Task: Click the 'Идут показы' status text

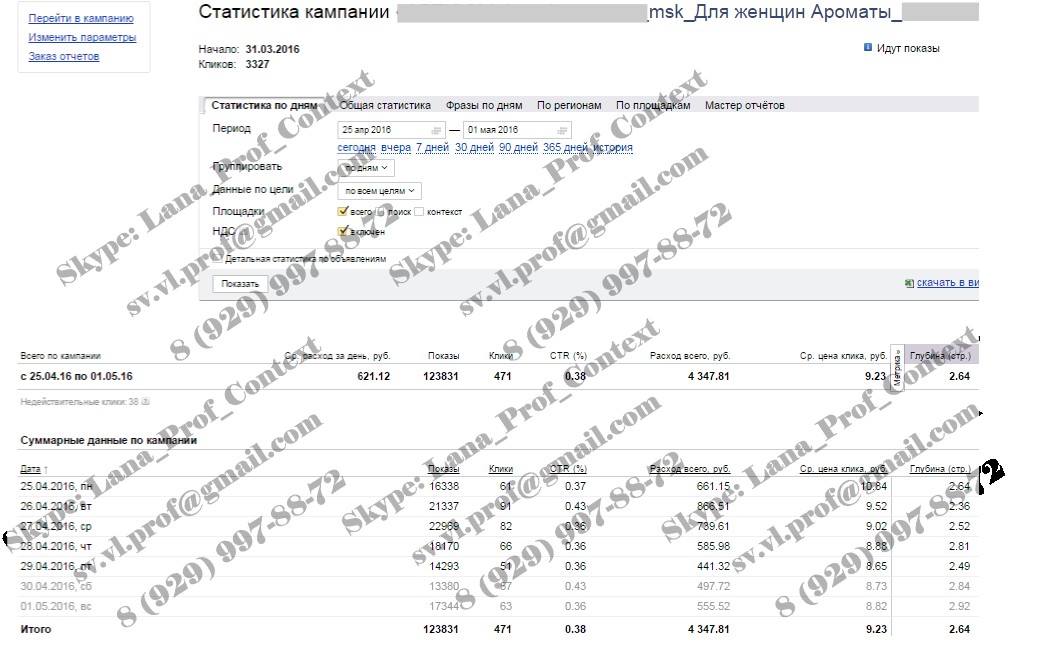Action: tap(908, 48)
